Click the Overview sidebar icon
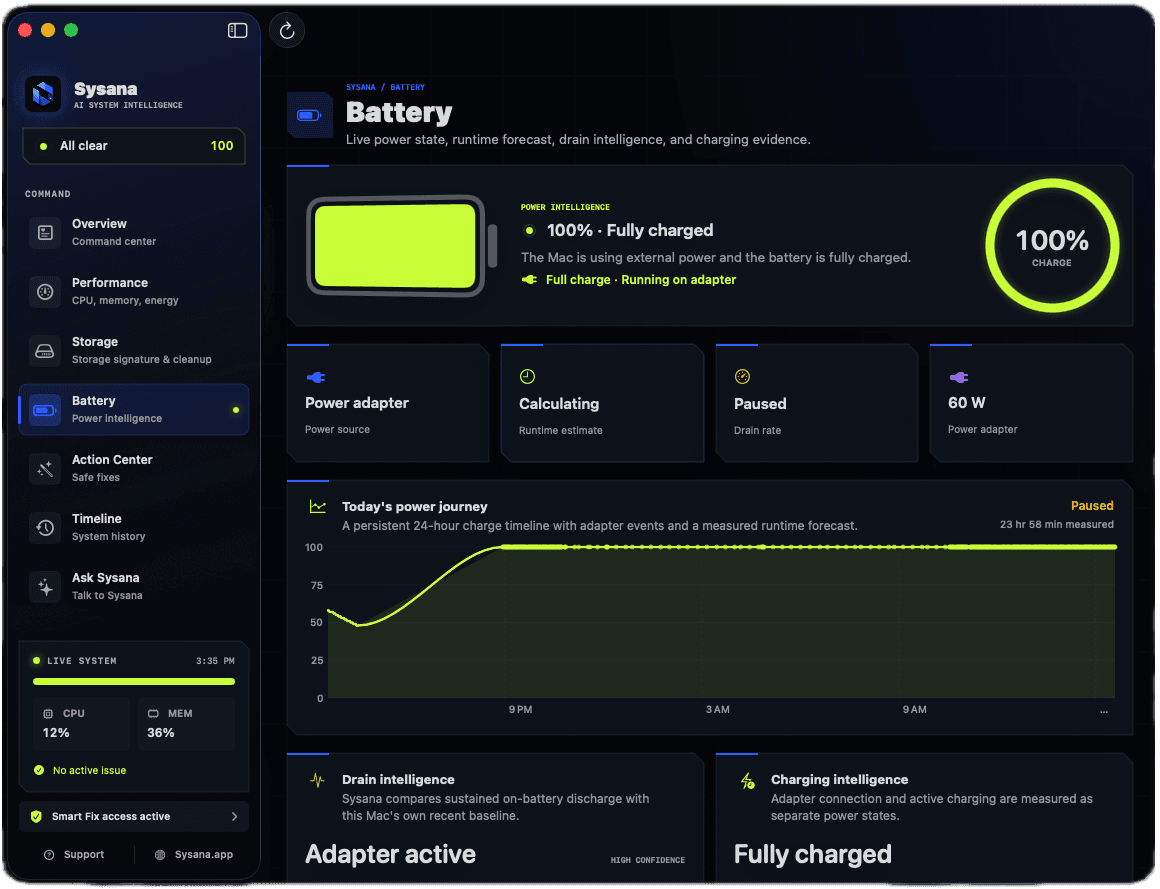Image resolution: width=1160 pixels, height=889 pixels. pos(45,233)
